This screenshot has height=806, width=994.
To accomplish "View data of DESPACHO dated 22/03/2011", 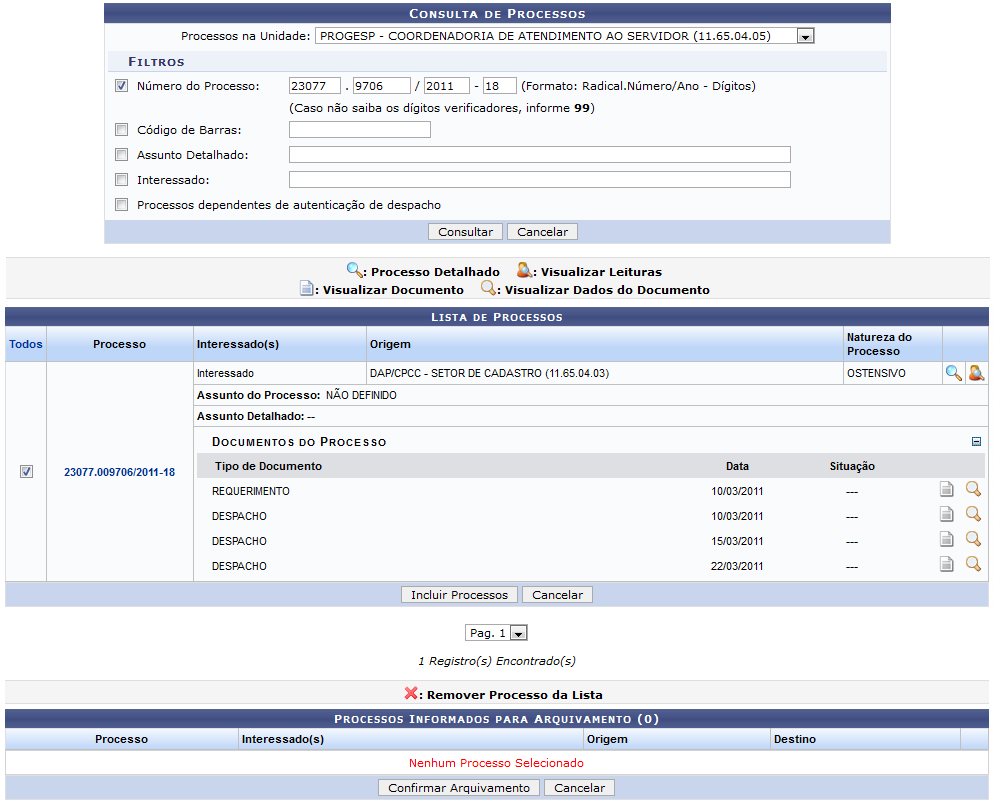I will click(x=973, y=565).
